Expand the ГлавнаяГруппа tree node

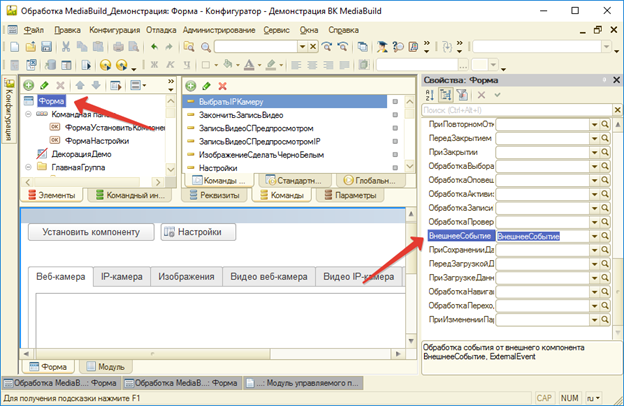pyautogui.click(x=29, y=168)
